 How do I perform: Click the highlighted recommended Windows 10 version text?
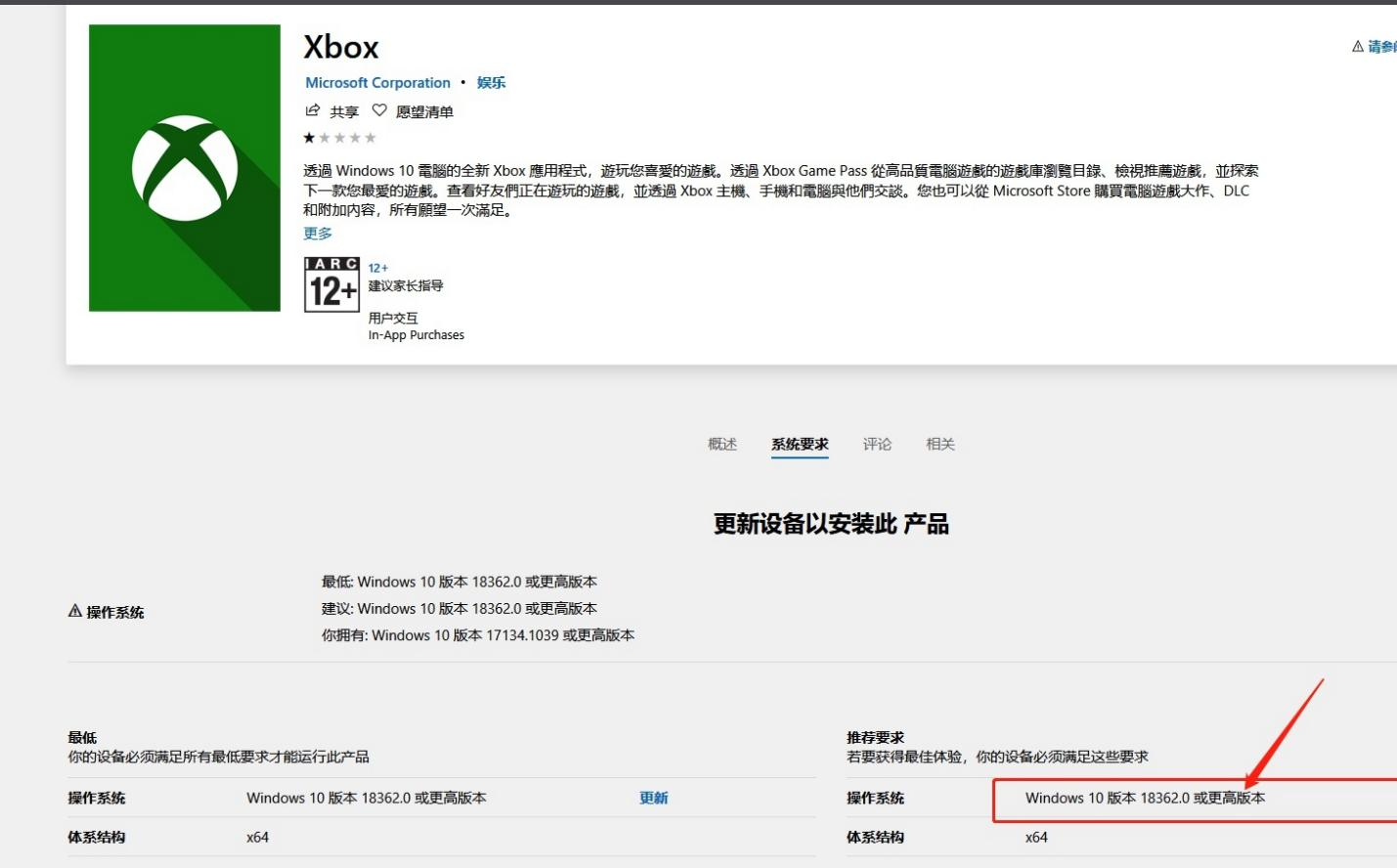pos(1145,798)
